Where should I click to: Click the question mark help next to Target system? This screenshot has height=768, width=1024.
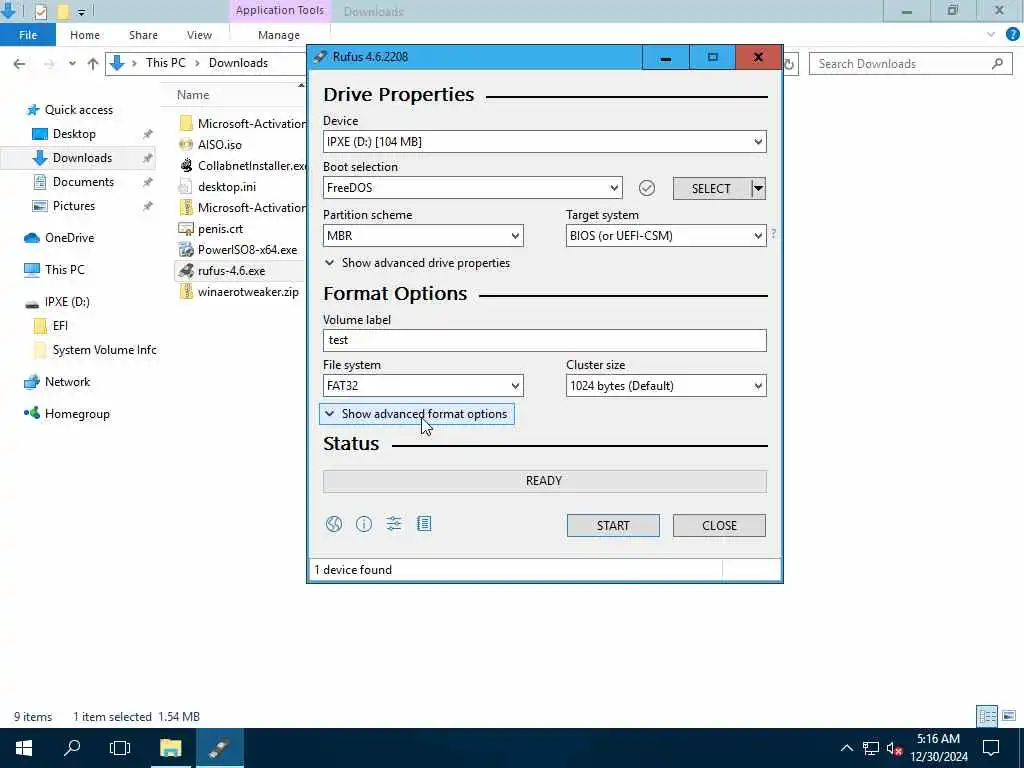[773, 234]
